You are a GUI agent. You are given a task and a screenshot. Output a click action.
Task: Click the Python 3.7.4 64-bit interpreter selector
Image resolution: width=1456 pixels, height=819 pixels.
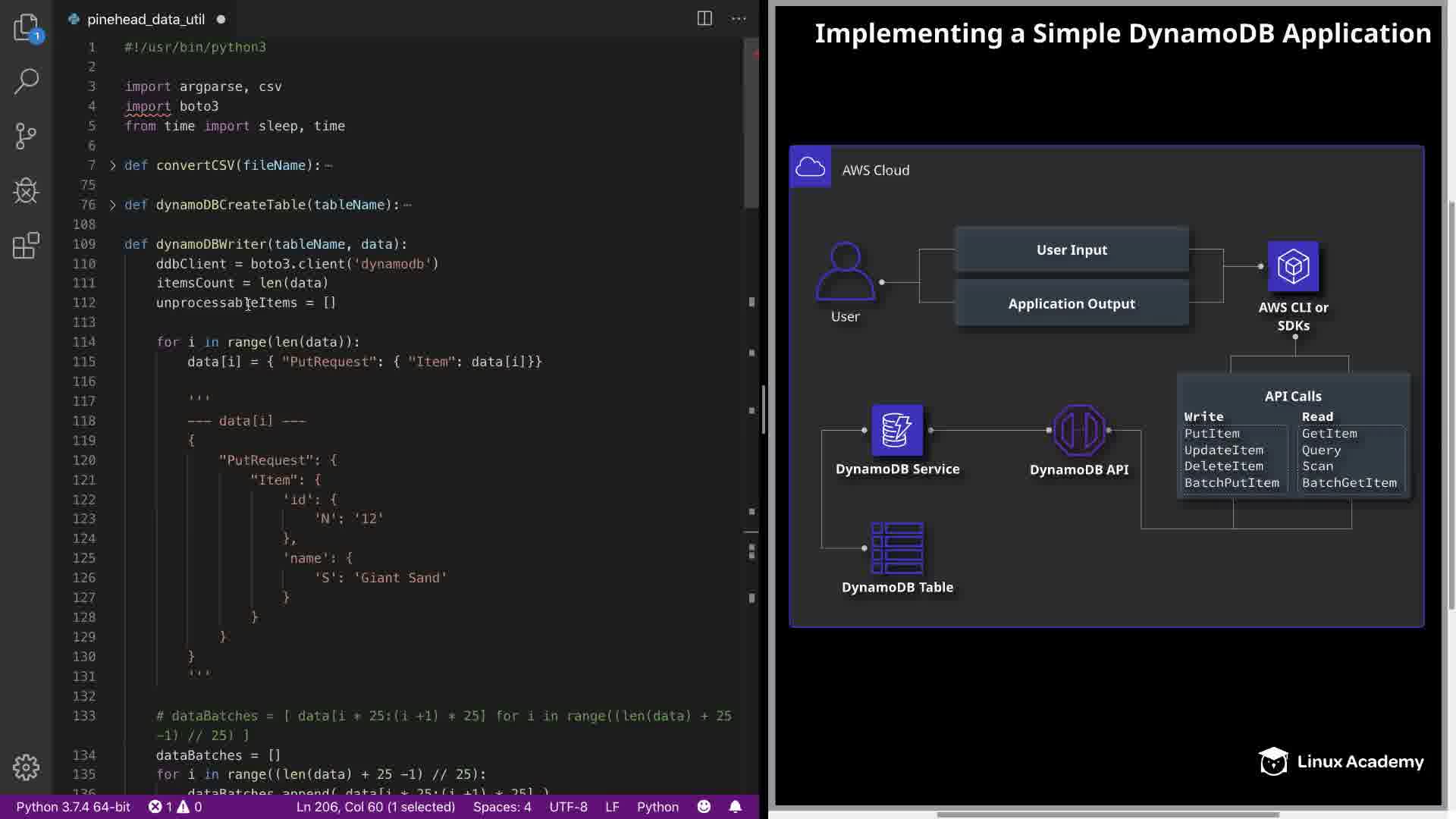tap(73, 807)
